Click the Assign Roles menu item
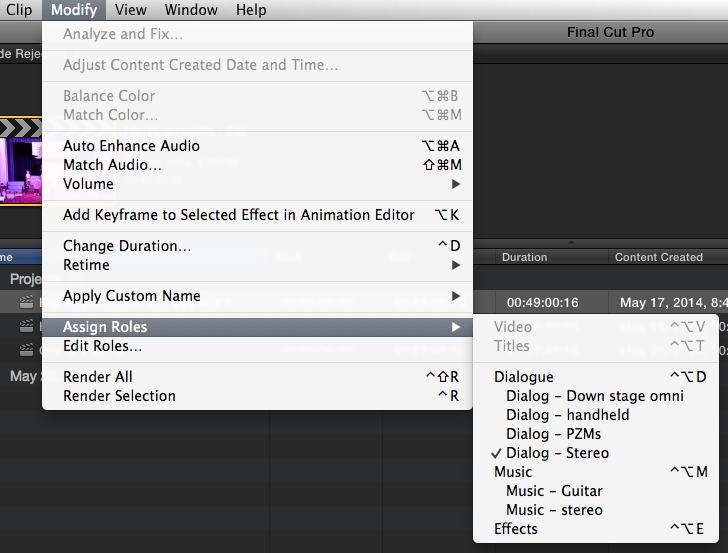 [257, 327]
